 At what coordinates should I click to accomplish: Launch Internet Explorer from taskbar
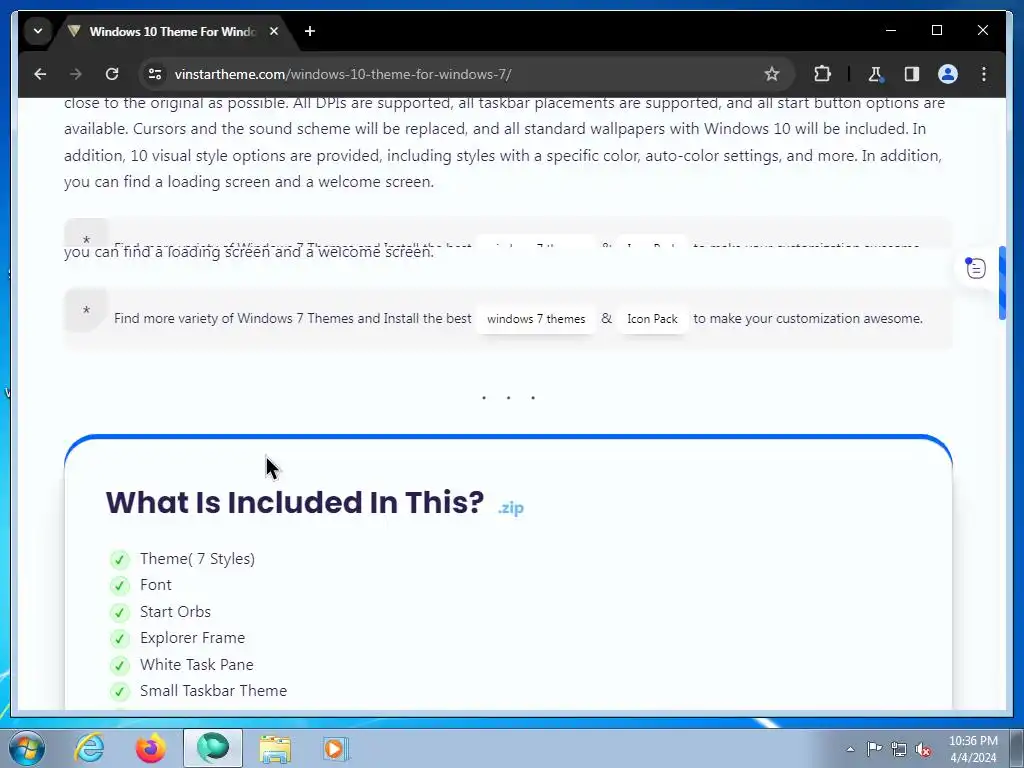pos(89,748)
